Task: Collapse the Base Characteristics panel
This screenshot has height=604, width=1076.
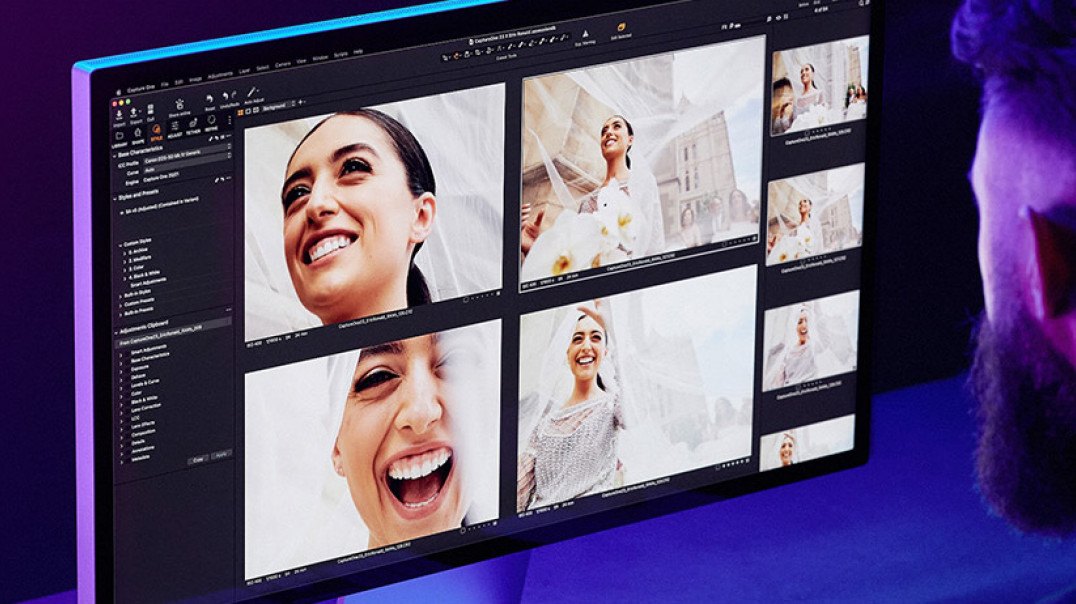Action: (115, 155)
